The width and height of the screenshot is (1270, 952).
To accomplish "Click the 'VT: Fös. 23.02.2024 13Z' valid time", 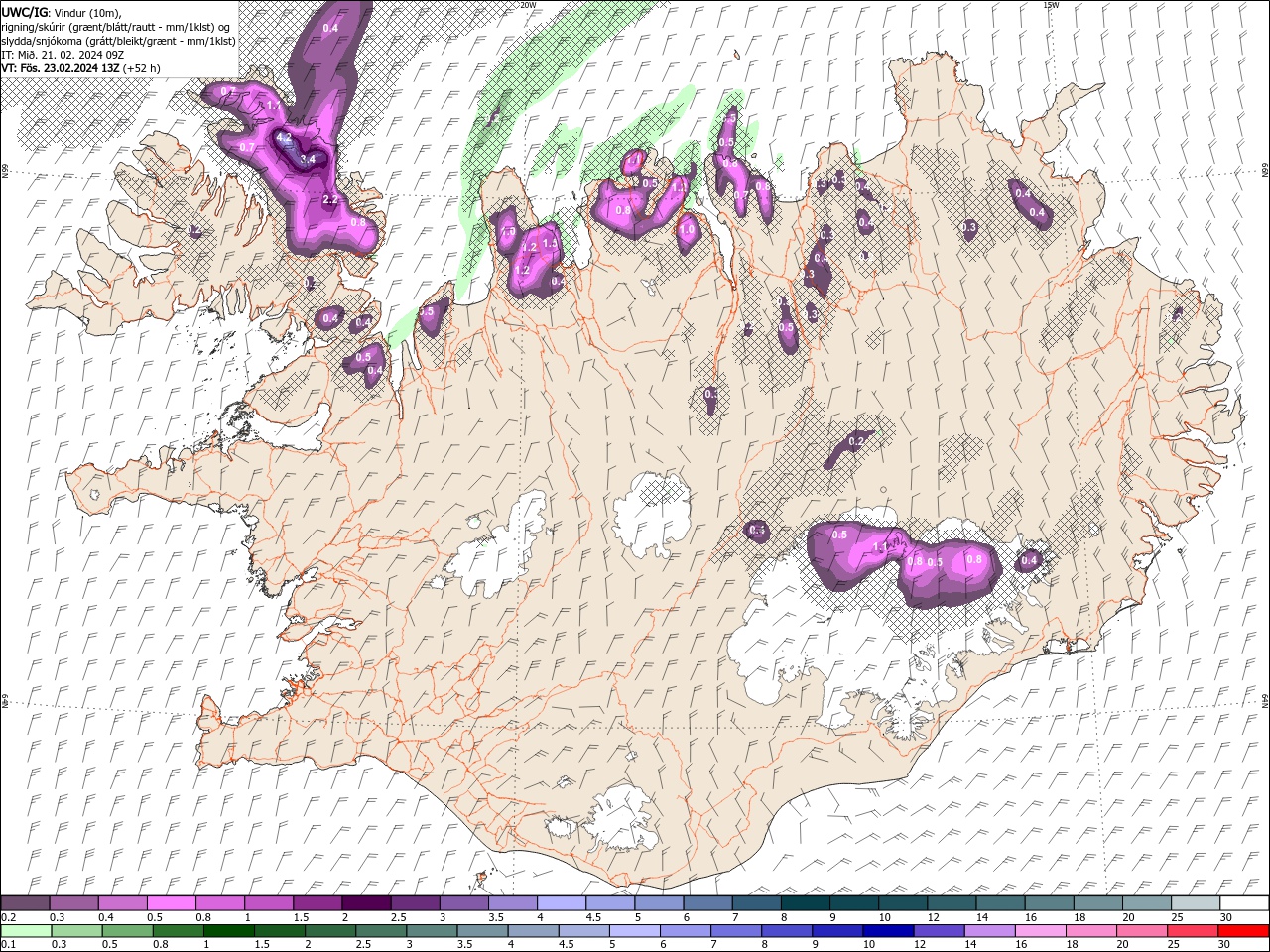I will [x=61, y=68].
